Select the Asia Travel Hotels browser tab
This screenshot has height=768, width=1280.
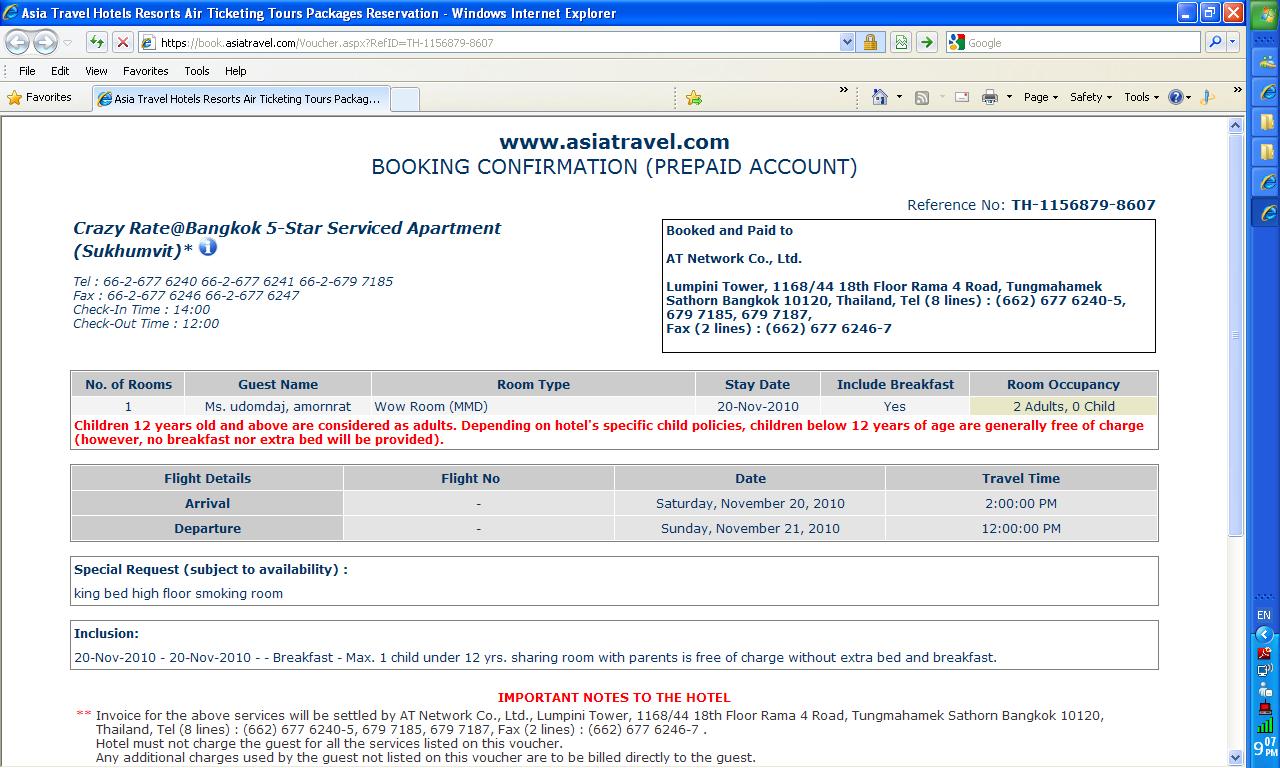240,99
